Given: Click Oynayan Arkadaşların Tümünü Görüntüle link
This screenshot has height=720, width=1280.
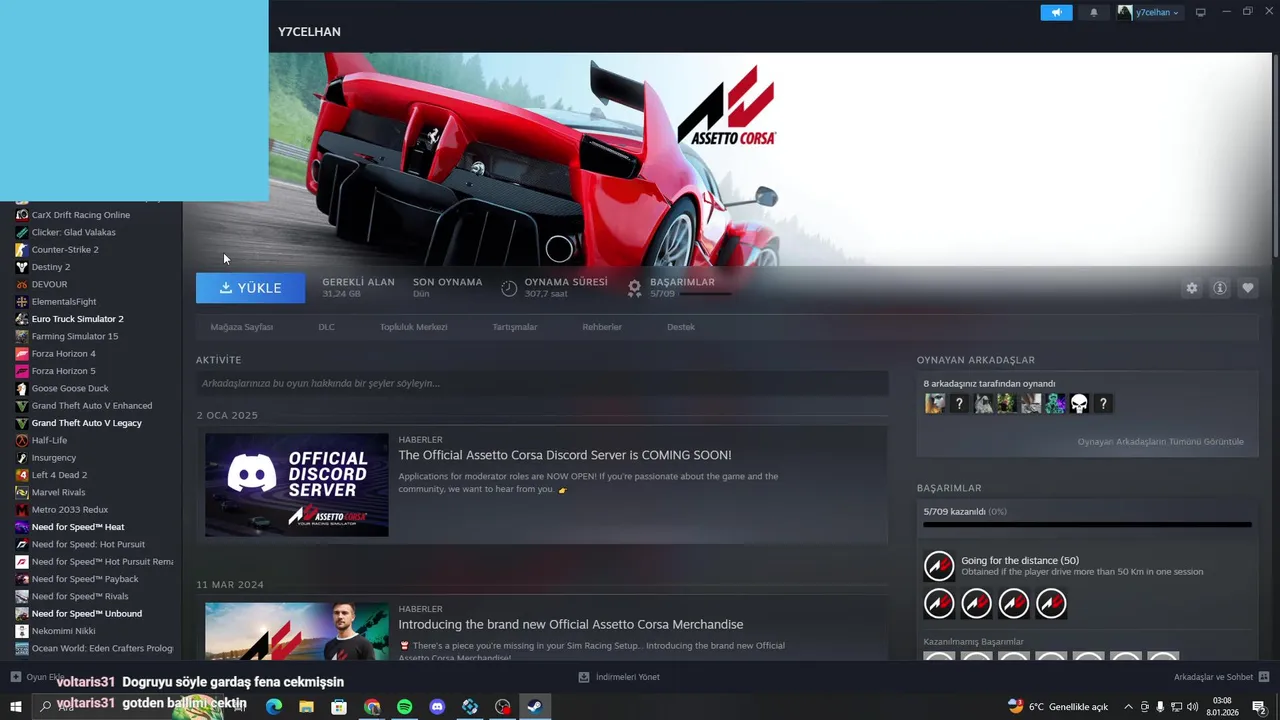Looking at the screenshot, I should click(1160, 441).
